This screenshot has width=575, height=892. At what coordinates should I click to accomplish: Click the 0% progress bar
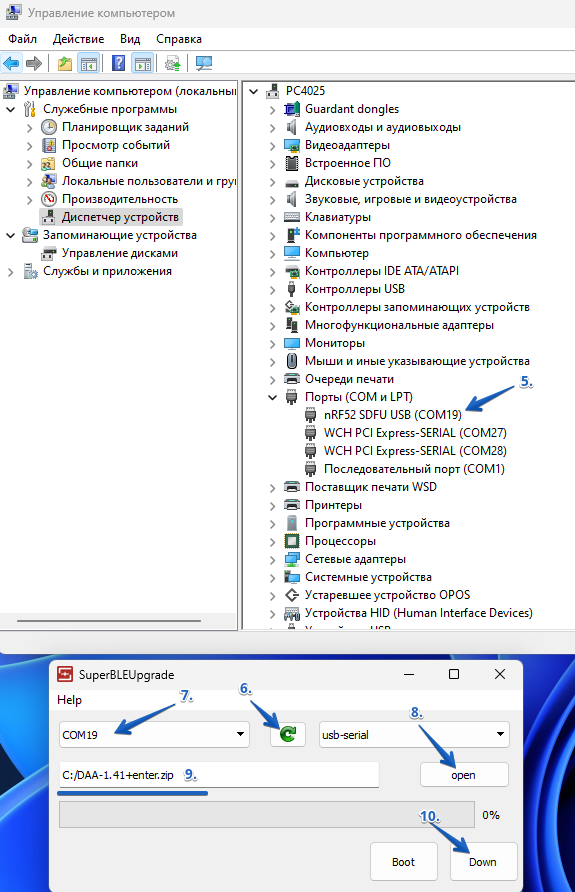tap(267, 815)
